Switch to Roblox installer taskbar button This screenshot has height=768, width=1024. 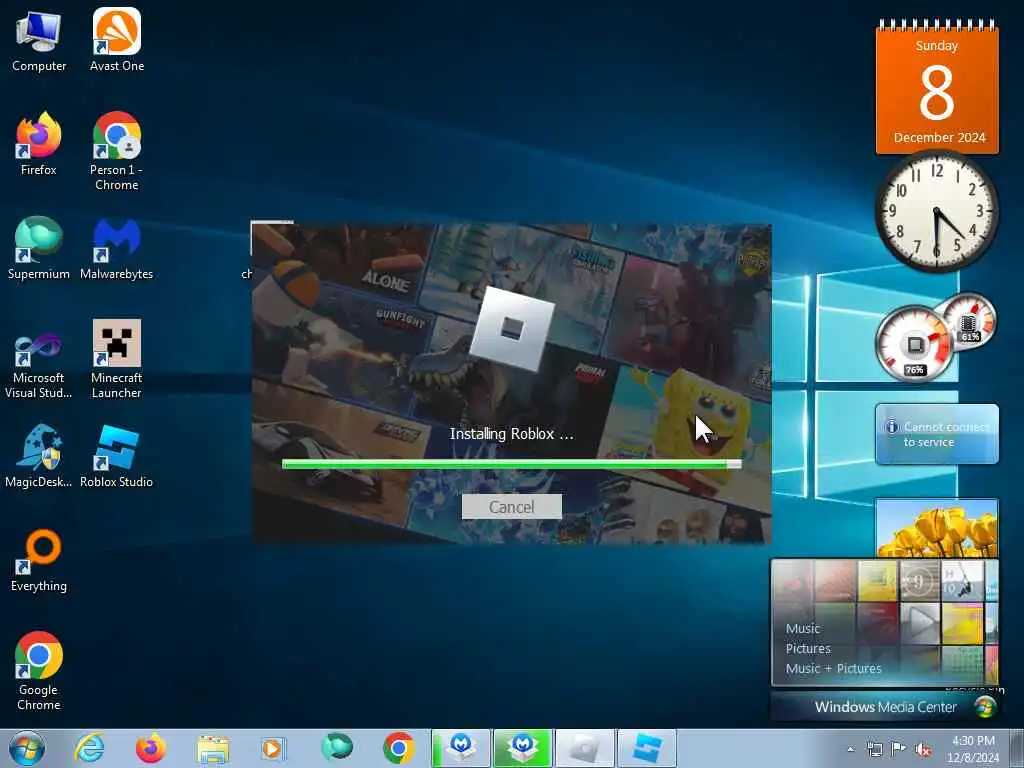(584, 748)
